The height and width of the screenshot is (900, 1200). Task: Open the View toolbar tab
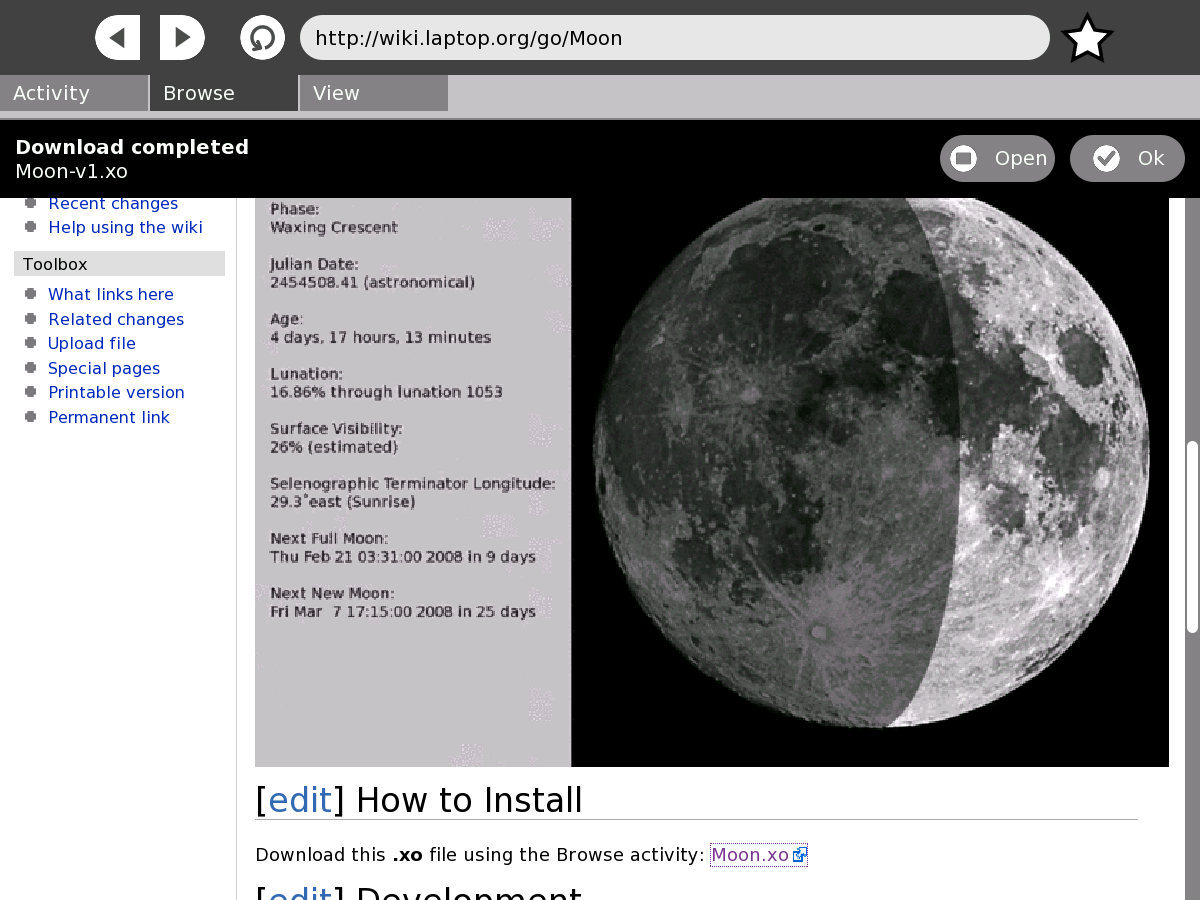pyautogui.click(x=373, y=93)
